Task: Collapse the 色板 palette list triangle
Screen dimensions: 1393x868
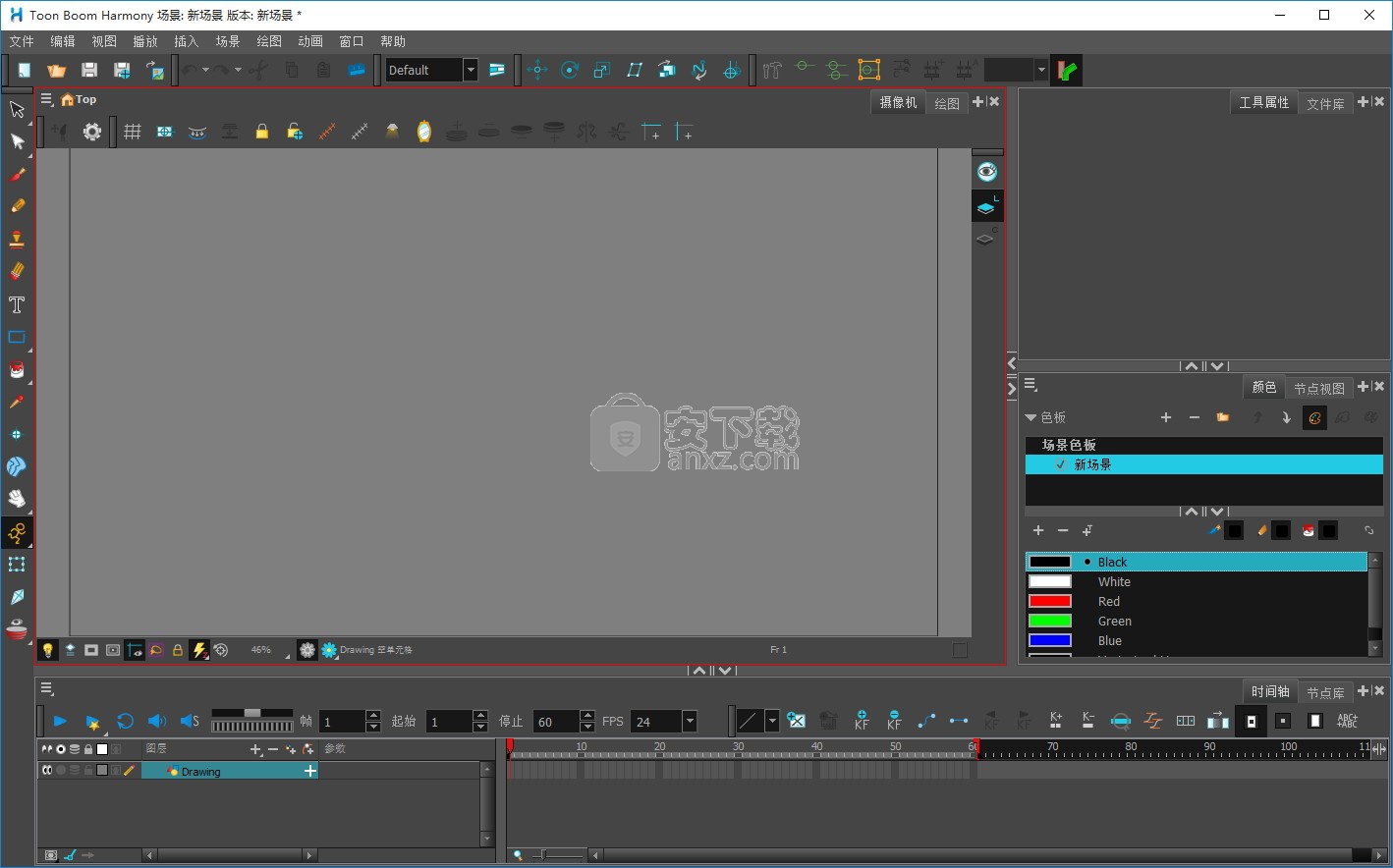Action: (1031, 417)
